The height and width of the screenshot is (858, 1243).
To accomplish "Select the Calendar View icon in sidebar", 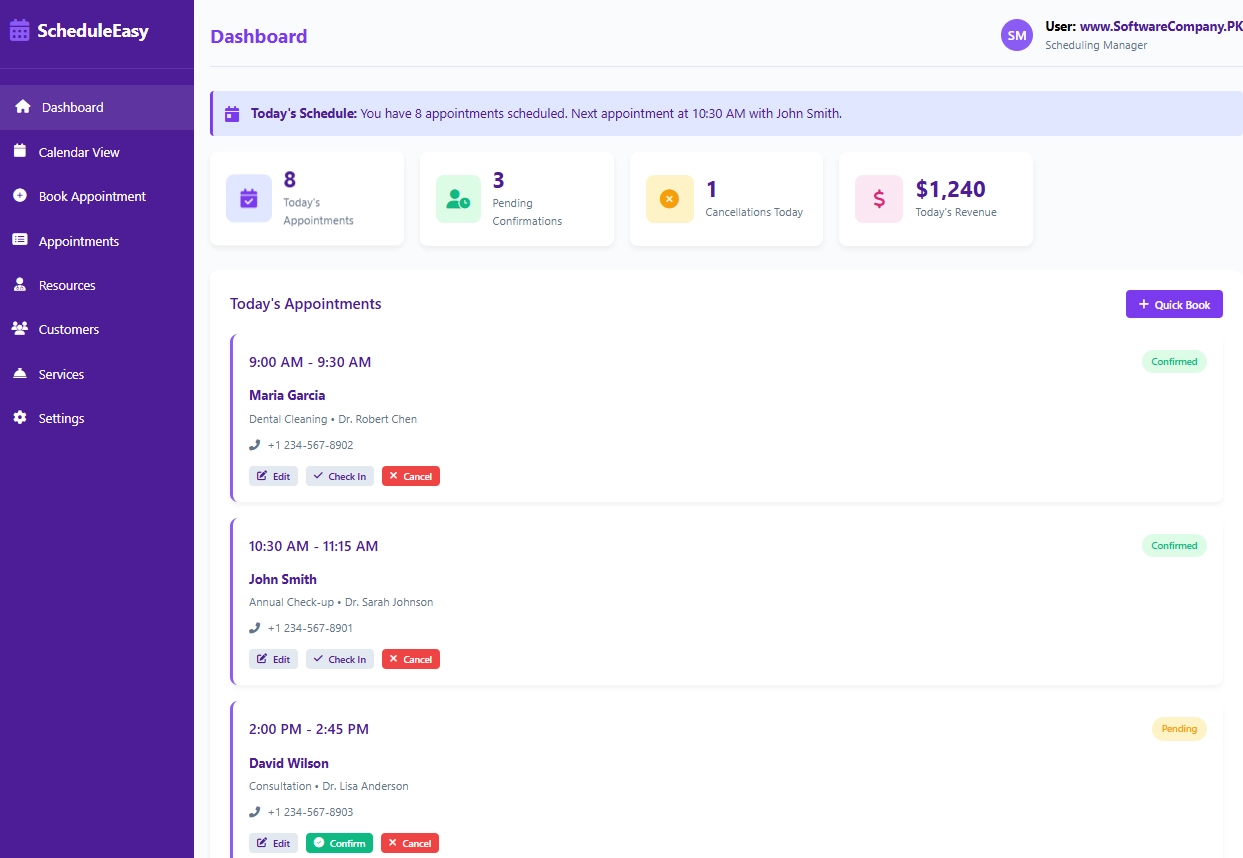I will [x=21, y=152].
